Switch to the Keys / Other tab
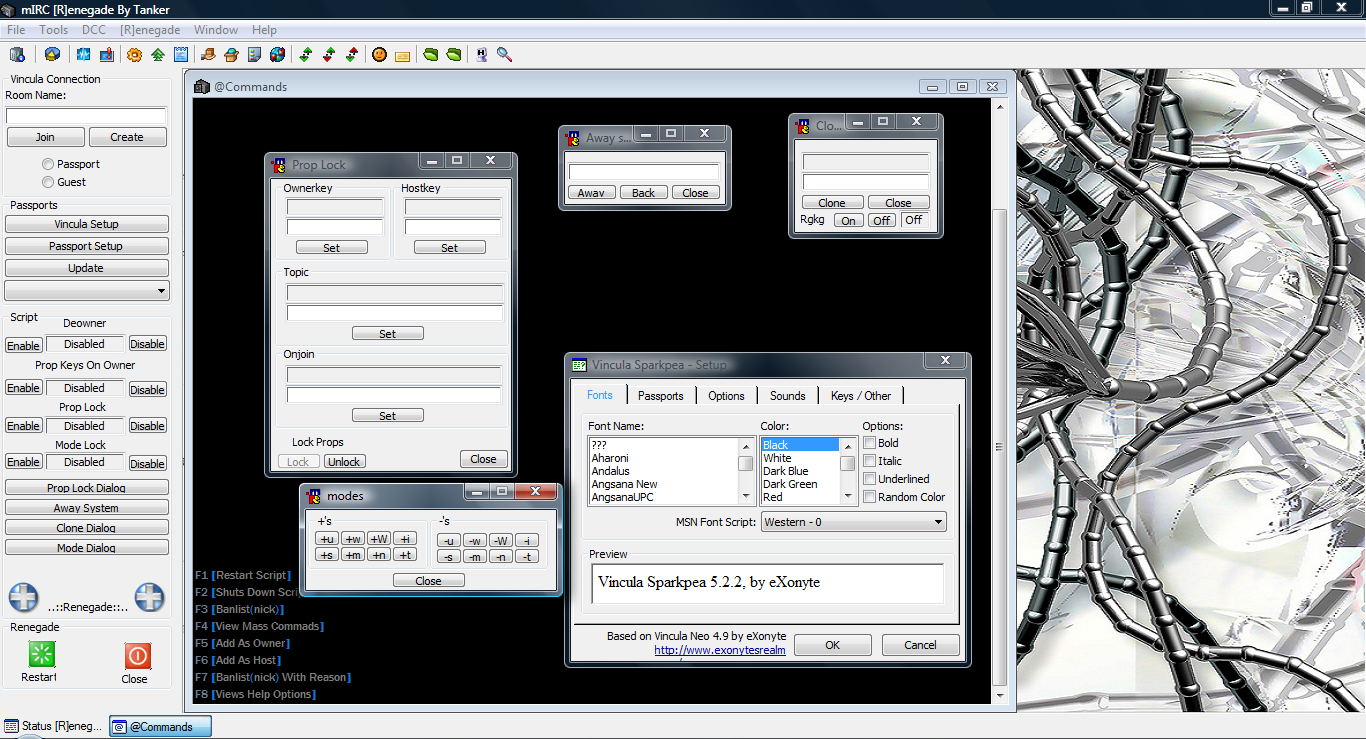Screen dimensions: 1366x739 (x=861, y=395)
